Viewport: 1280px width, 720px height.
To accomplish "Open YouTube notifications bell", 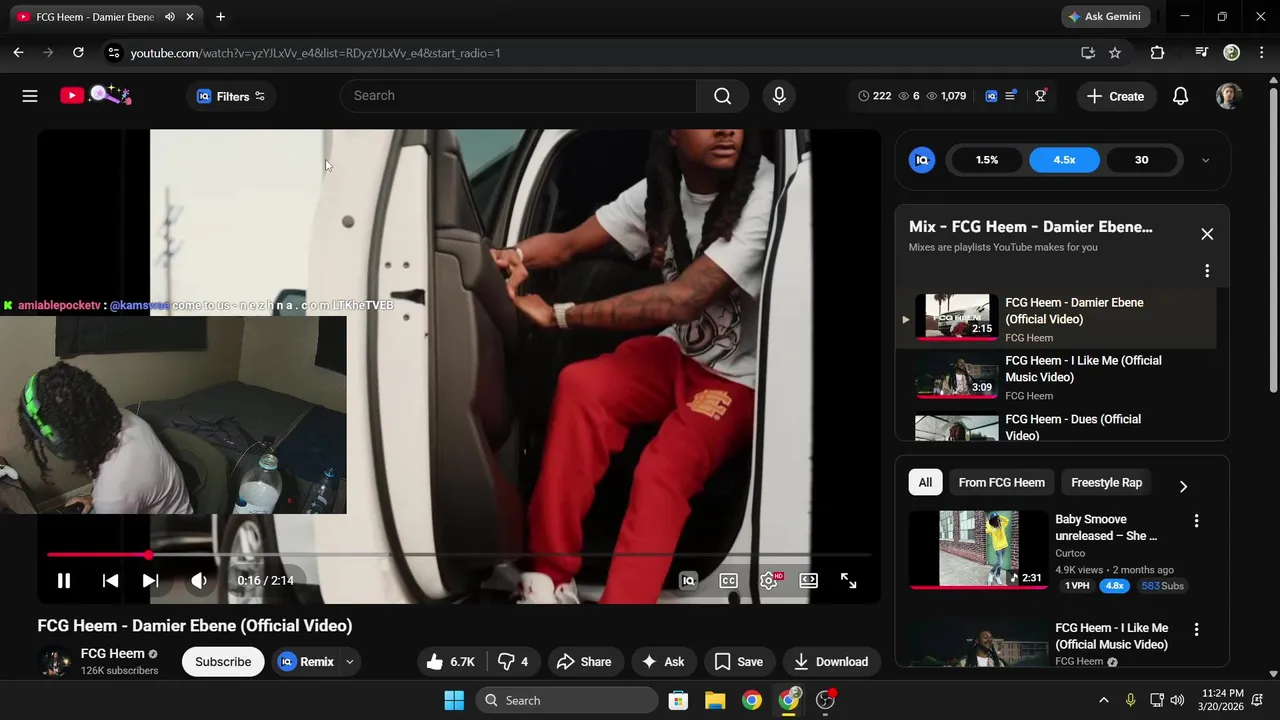I will (x=1180, y=96).
